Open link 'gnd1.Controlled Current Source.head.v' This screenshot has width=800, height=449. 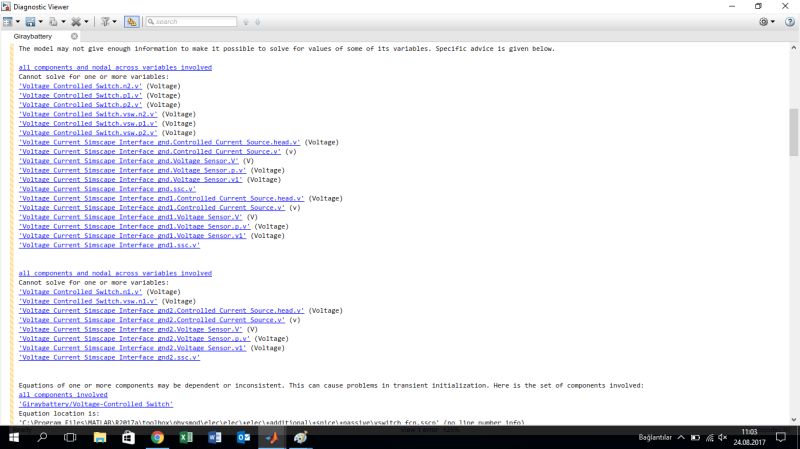pyautogui.click(x=162, y=198)
